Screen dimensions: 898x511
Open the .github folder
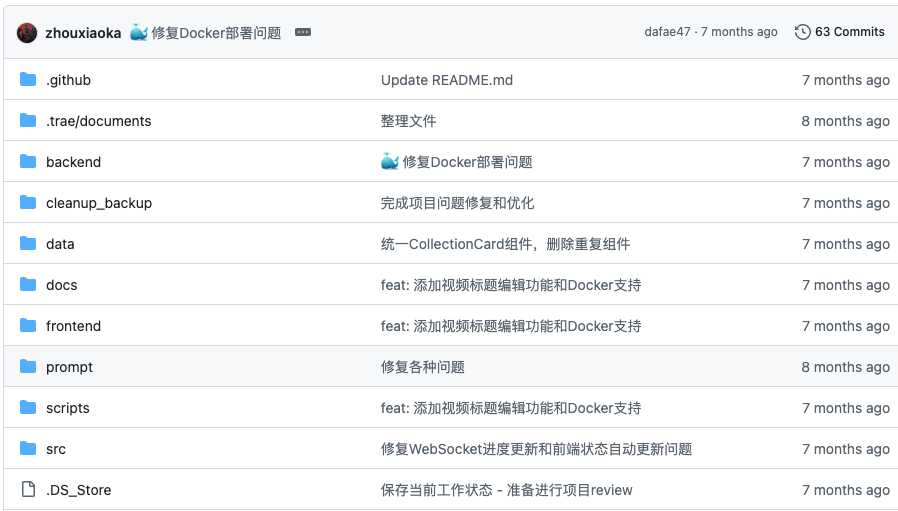click(x=68, y=80)
